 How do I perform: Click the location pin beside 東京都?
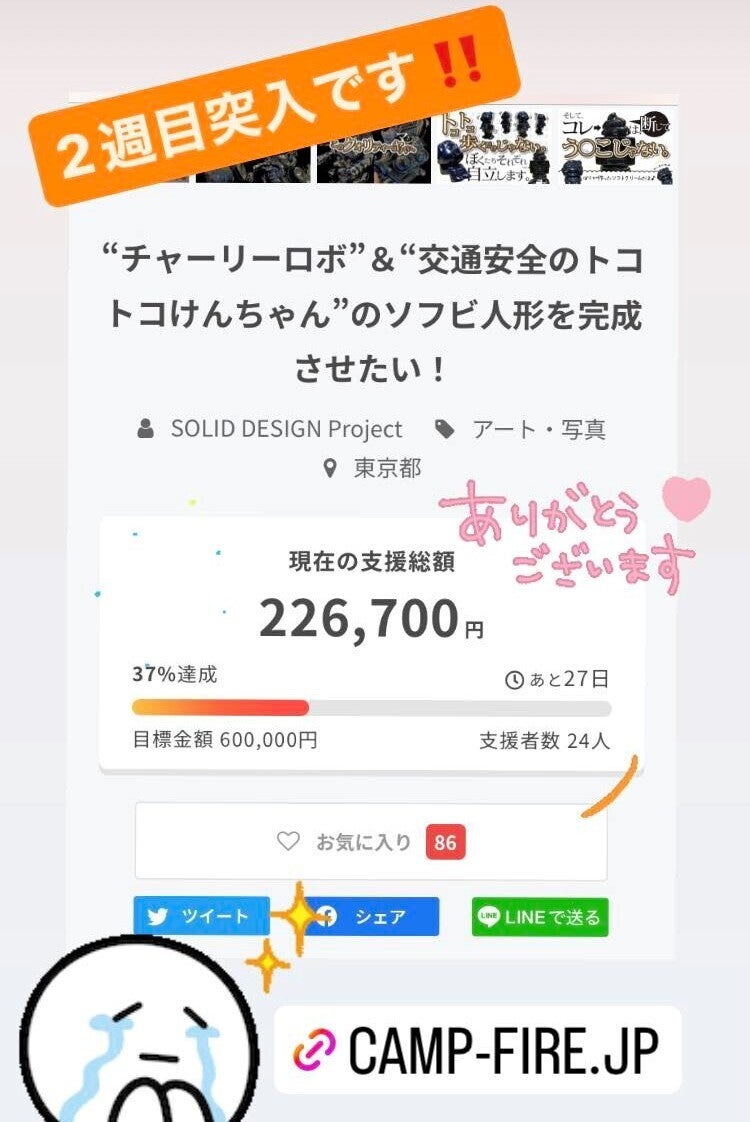coord(330,467)
